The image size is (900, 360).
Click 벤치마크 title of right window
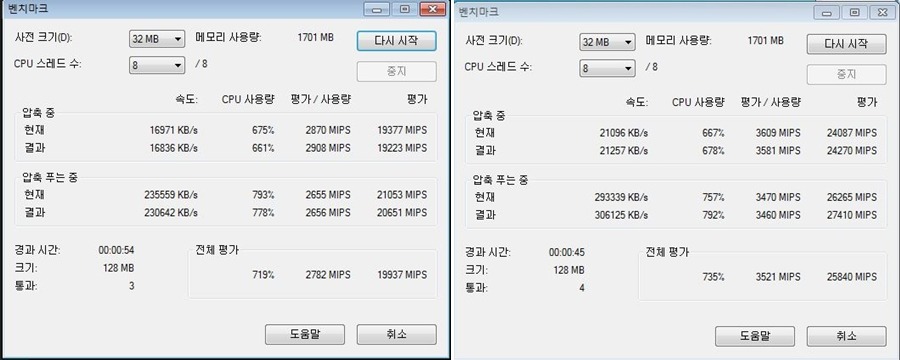(479, 11)
